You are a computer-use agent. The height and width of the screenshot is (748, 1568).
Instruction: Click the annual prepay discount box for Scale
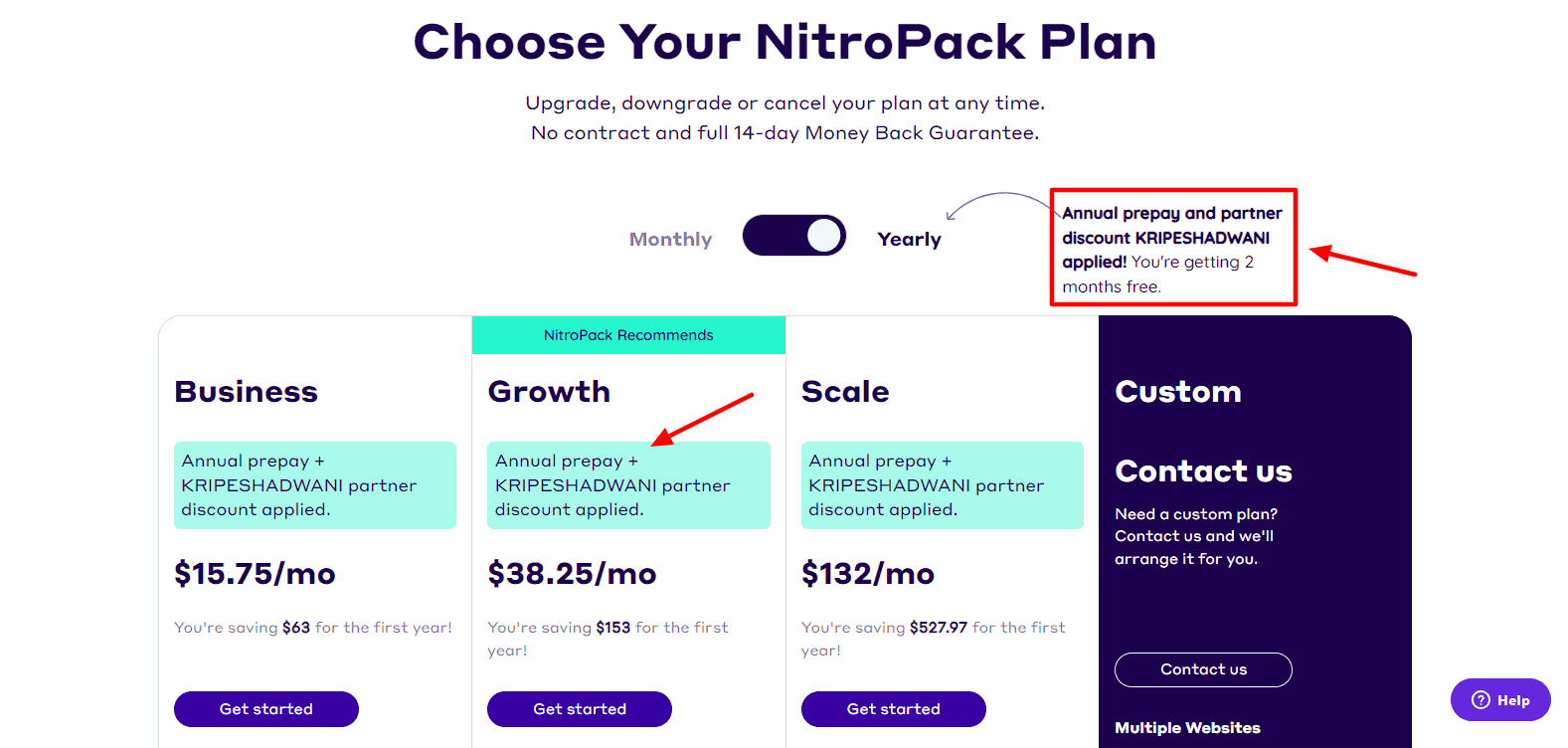pyautogui.click(x=942, y=485)
